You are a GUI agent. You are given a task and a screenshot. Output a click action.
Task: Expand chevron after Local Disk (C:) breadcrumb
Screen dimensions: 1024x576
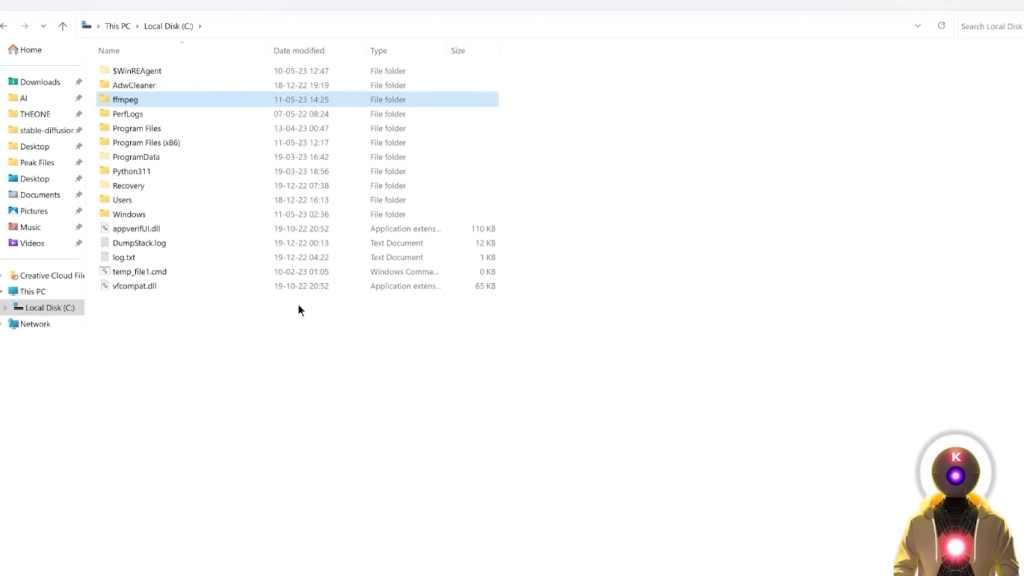click(x=200, y=26)
